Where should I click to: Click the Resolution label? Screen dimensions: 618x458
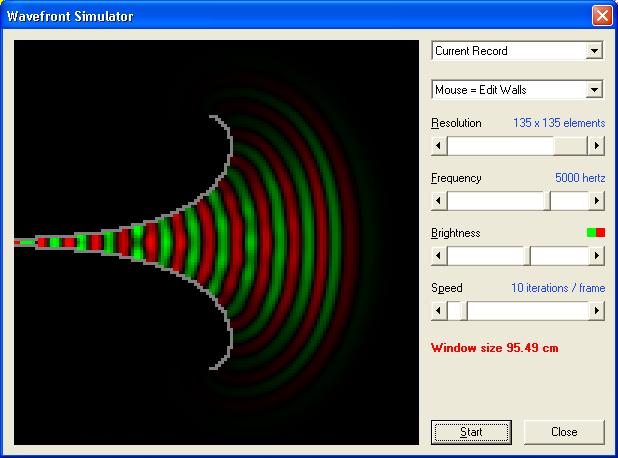[x=456, y=123]
